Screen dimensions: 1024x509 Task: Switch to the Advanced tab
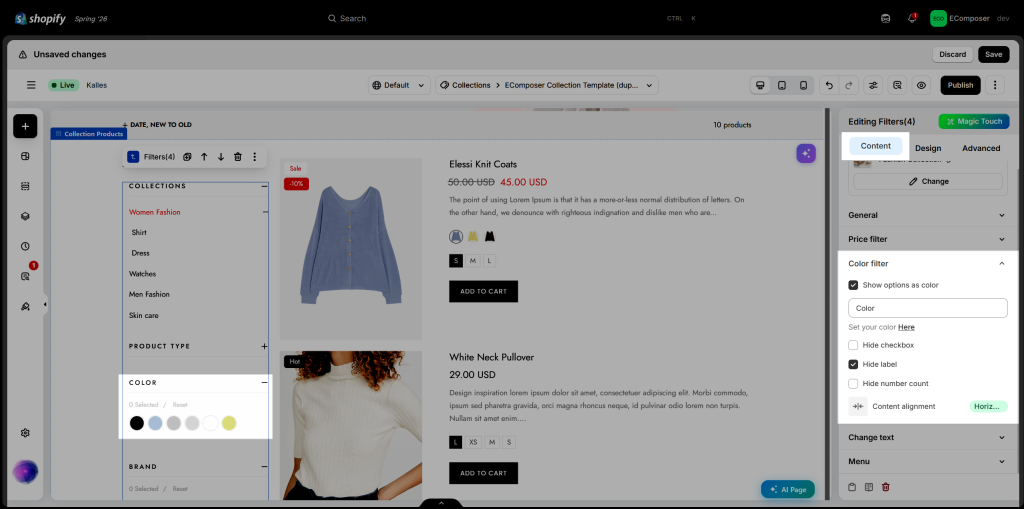981,148
